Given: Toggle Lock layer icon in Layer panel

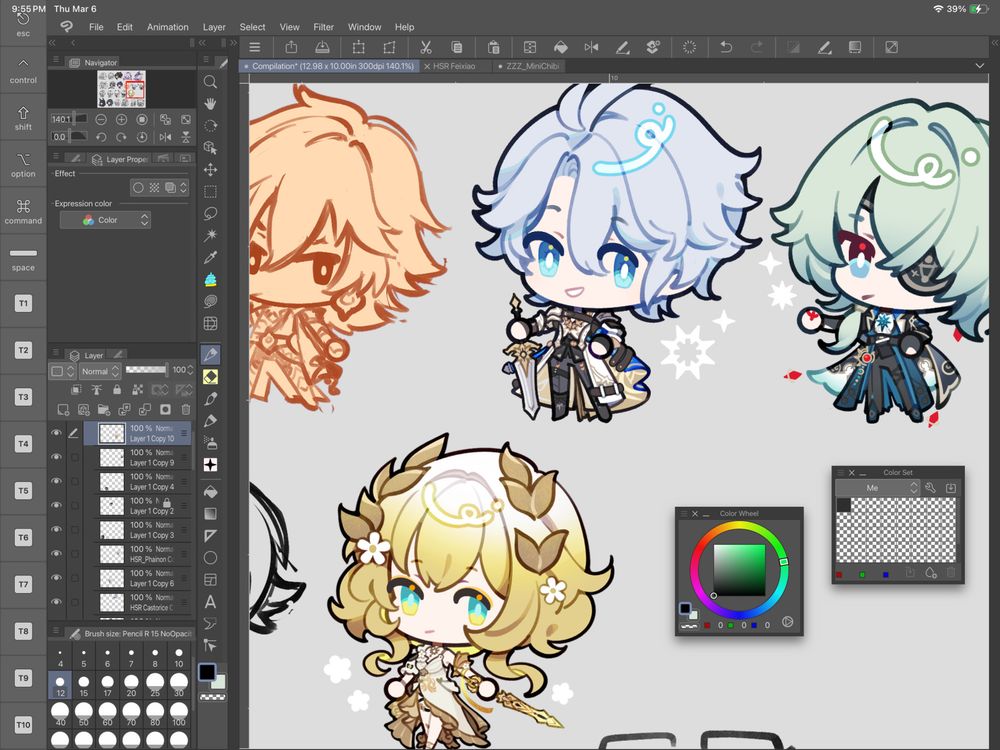Looking at the screenshot, I should pyautogui.click(x=117, y=390).
